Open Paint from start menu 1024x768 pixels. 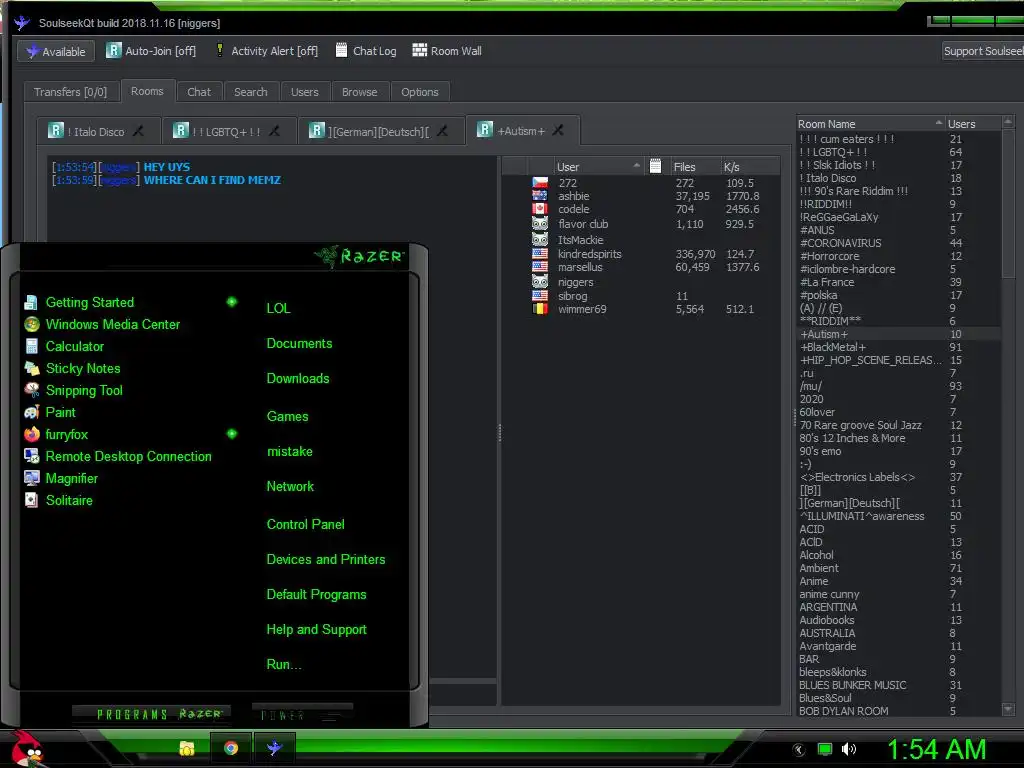60,413
